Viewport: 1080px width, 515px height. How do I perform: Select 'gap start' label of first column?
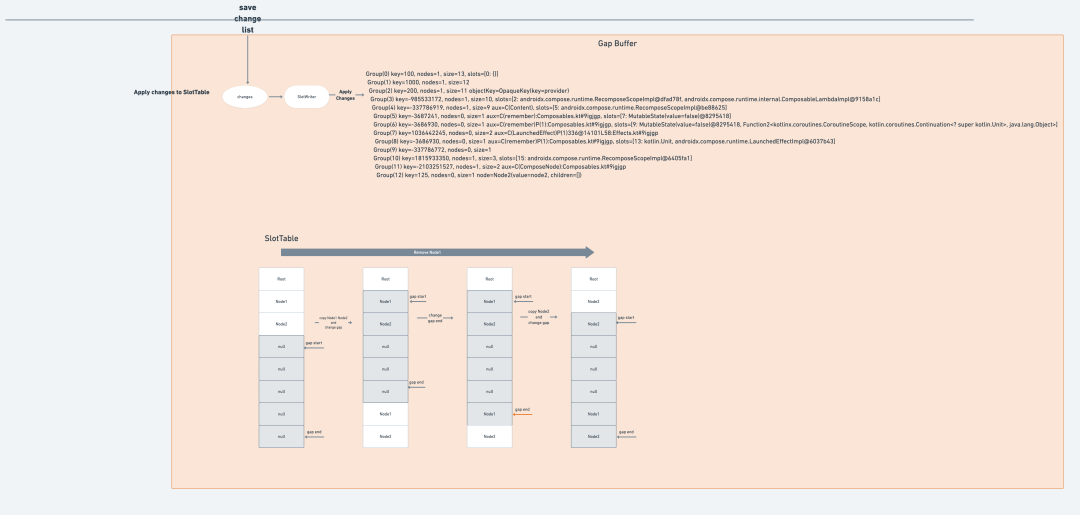[314, 342]
